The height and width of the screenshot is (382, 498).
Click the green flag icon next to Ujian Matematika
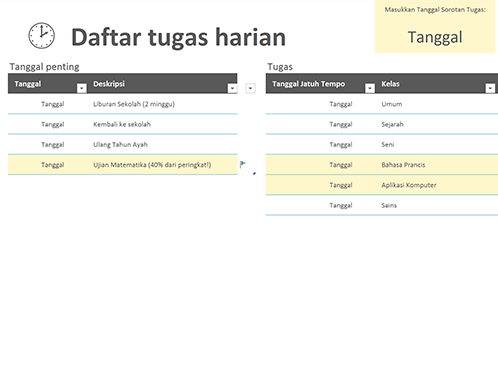tap(242, 164)
